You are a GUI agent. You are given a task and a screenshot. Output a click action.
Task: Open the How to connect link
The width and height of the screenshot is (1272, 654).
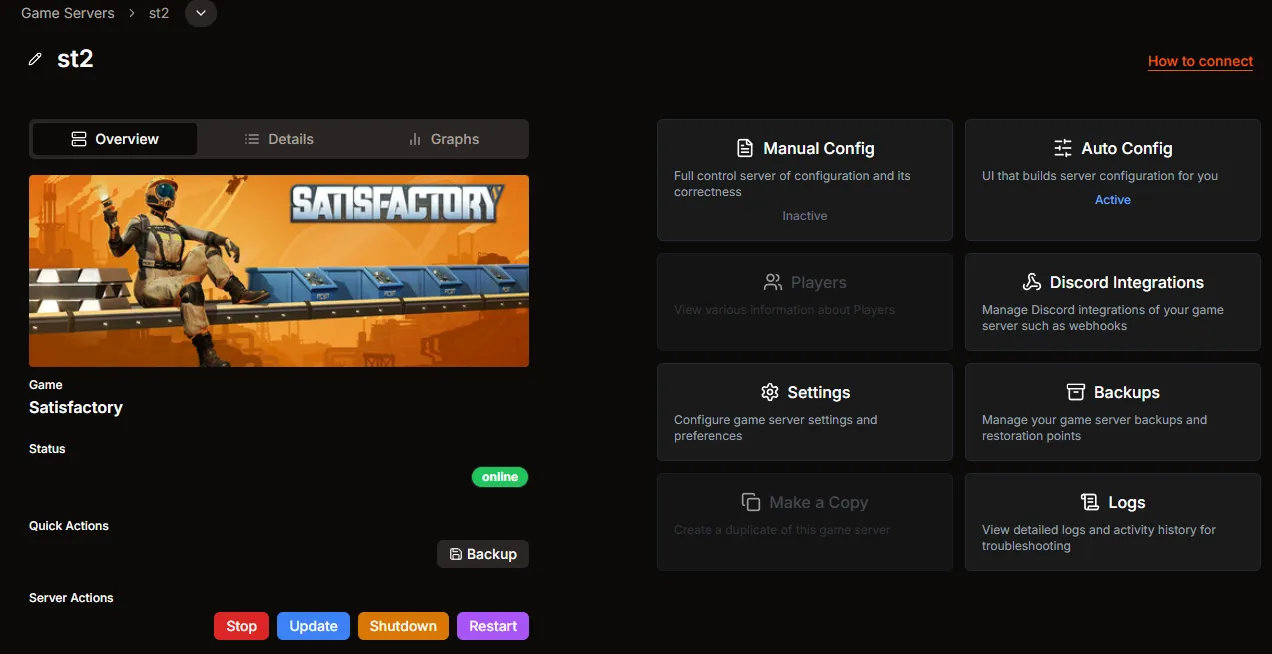[x=1200, y=61]
